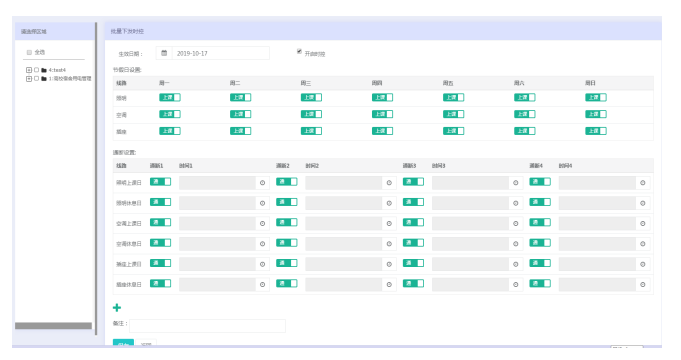Switch off 通断3 for 插座上课日
Image resolution: width=681 pixels, height=360 pixels.
pyautogui.click(x=413, y=263)
